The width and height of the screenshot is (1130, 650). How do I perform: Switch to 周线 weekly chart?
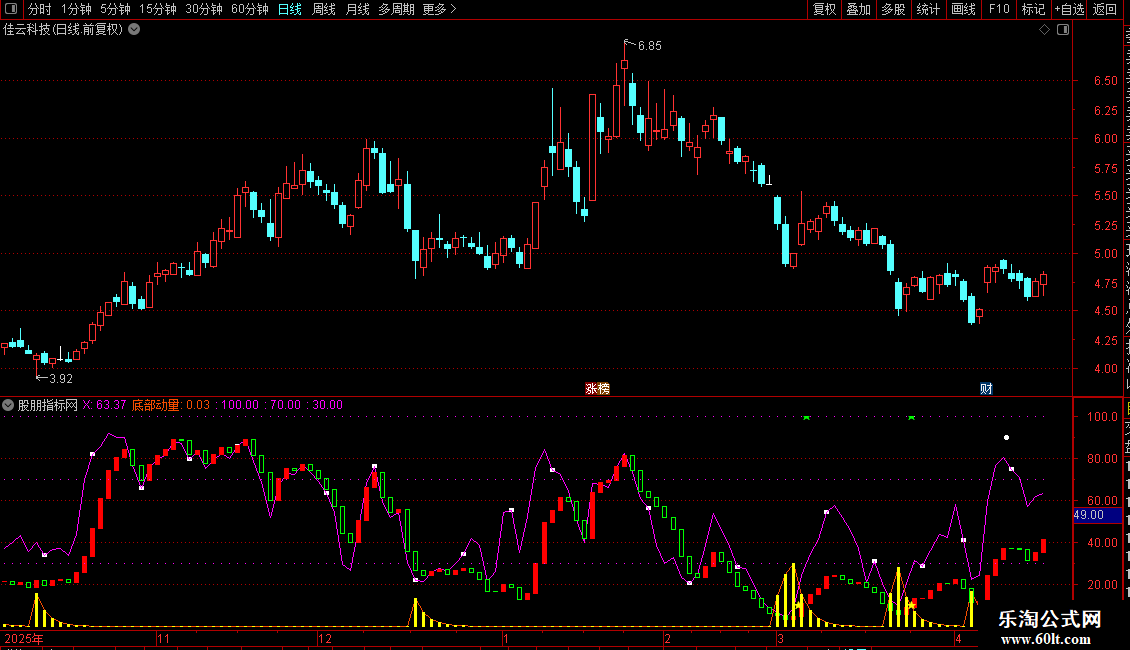coord(324,9)
